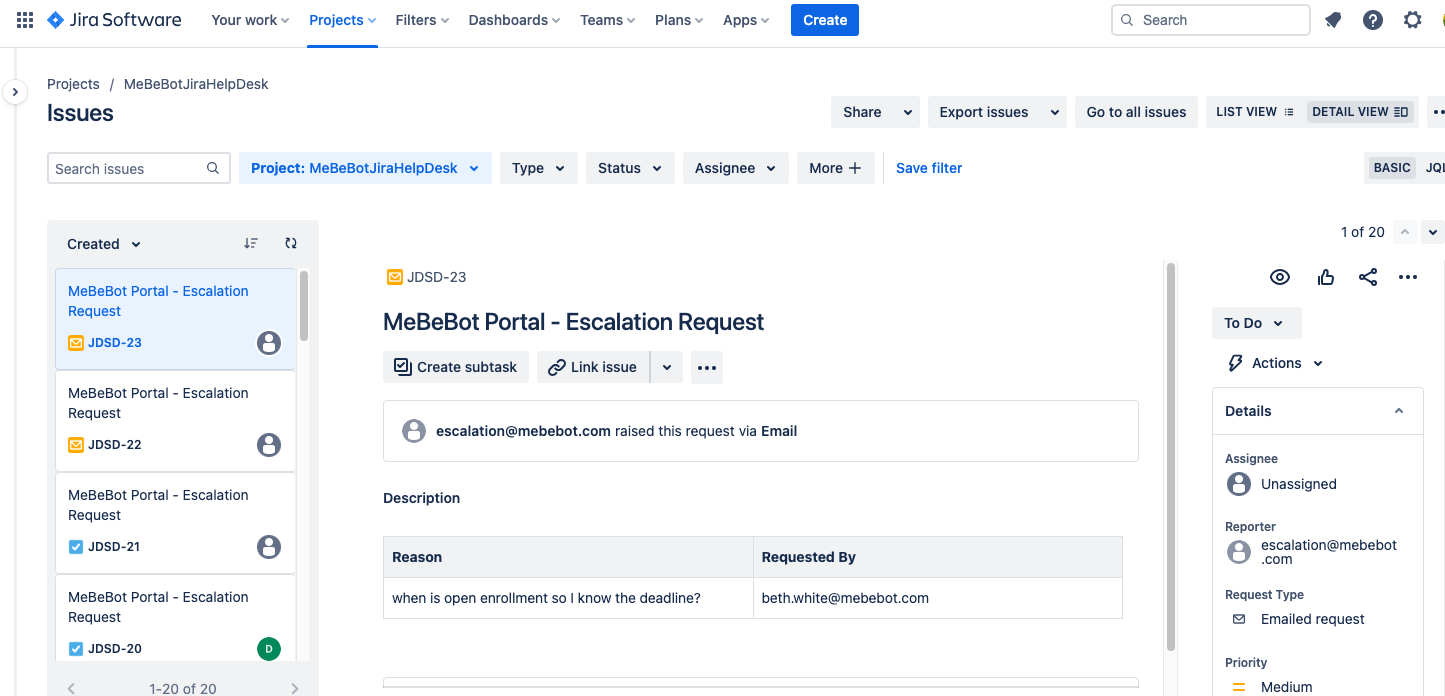
Task: Switch to Detail View
Action: pyautogui.click(x=1360, y=112)
